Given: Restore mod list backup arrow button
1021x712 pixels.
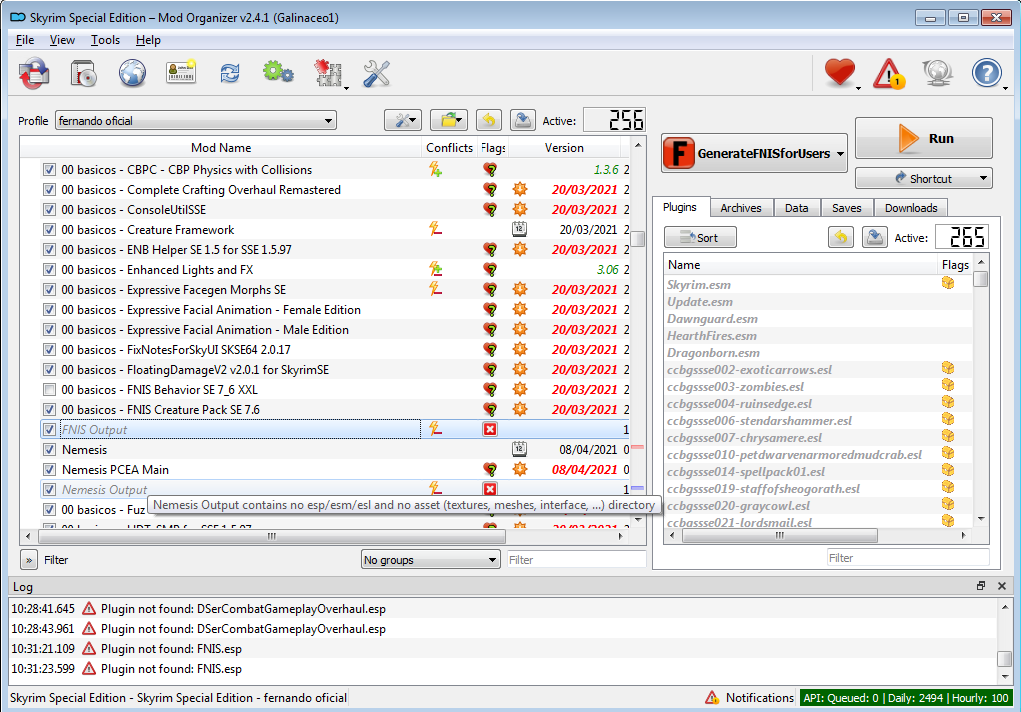Looking at the screenshot, I should click(x=489, y=121).
